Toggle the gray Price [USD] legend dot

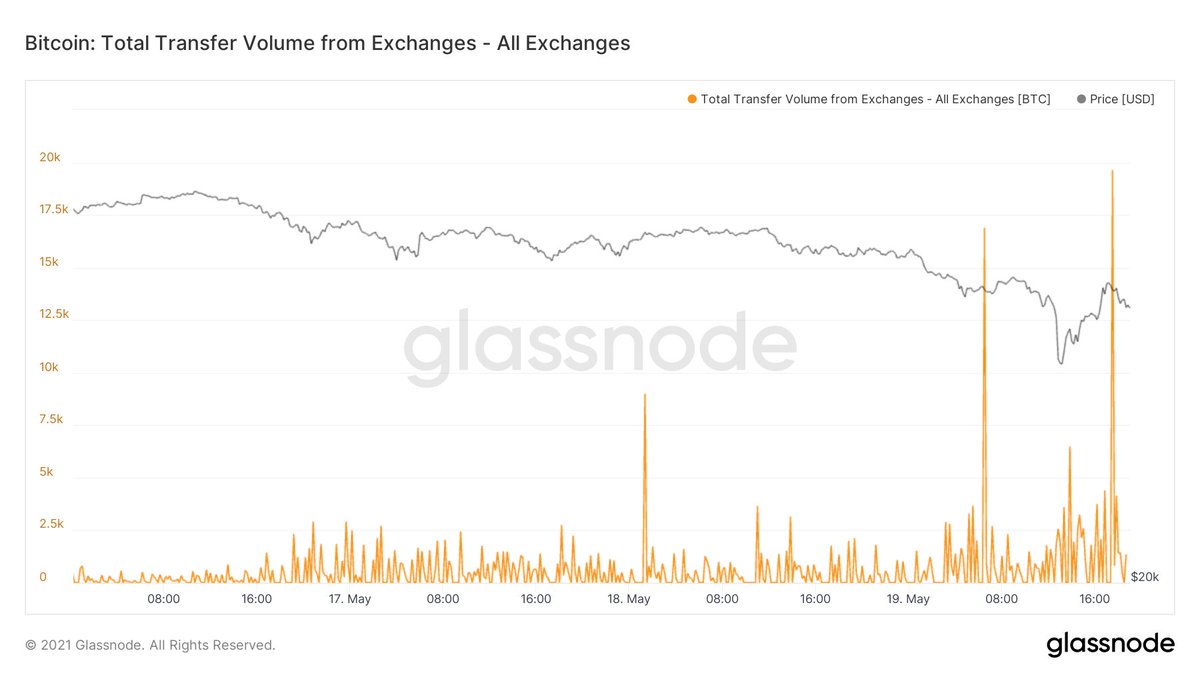tap(1082, 99)
